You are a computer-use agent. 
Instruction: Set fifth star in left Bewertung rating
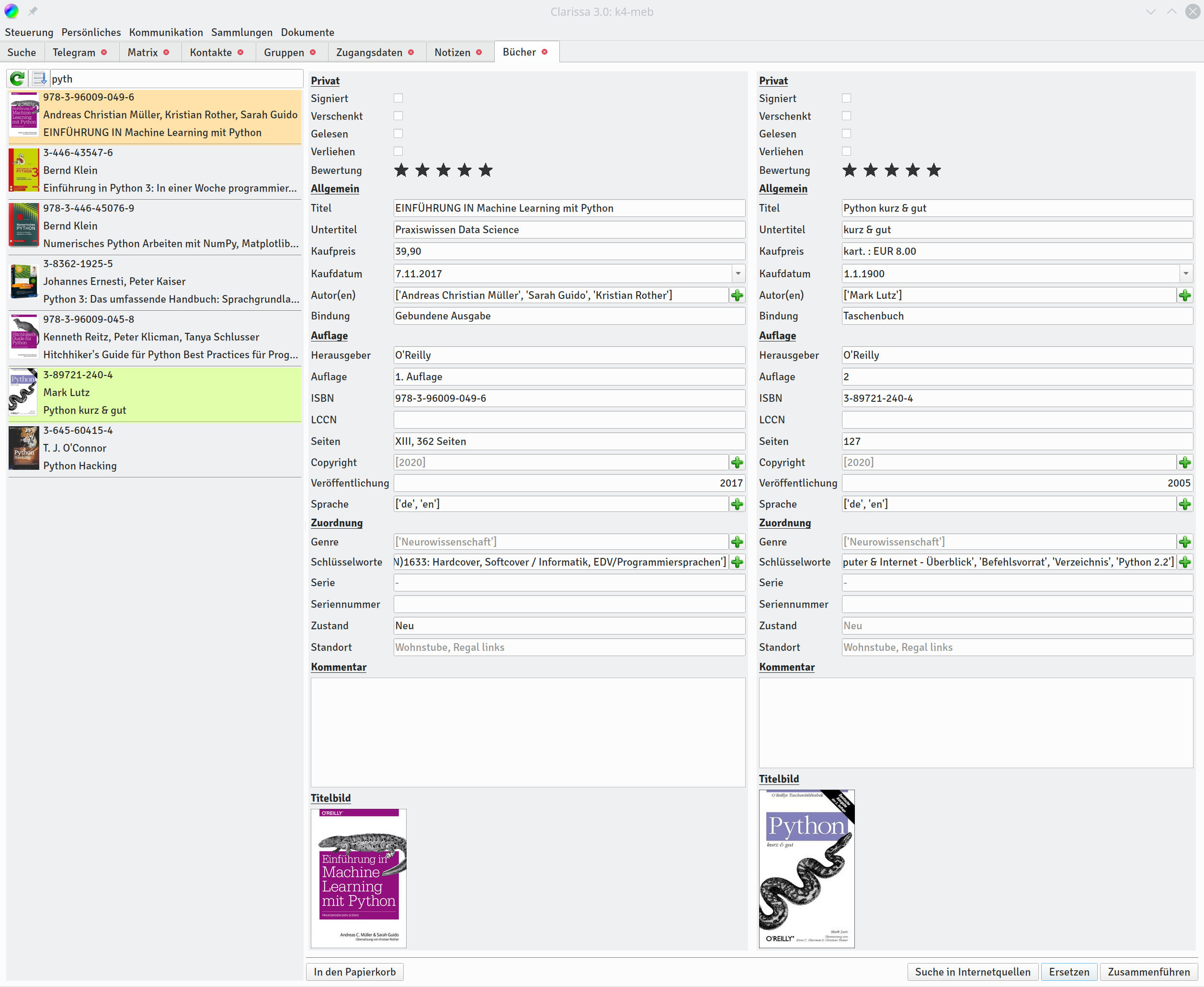[x=486, y=170]
